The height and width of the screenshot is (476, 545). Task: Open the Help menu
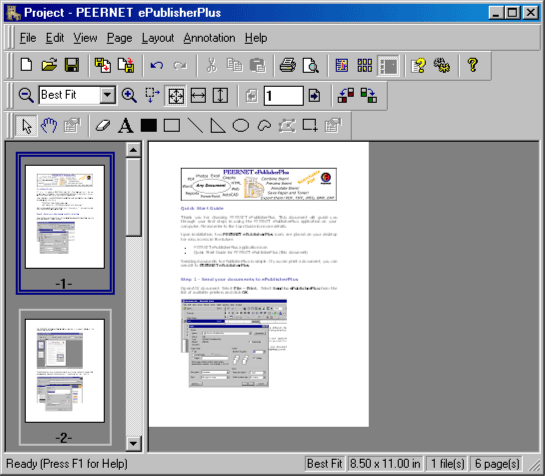tap(256, 38)
